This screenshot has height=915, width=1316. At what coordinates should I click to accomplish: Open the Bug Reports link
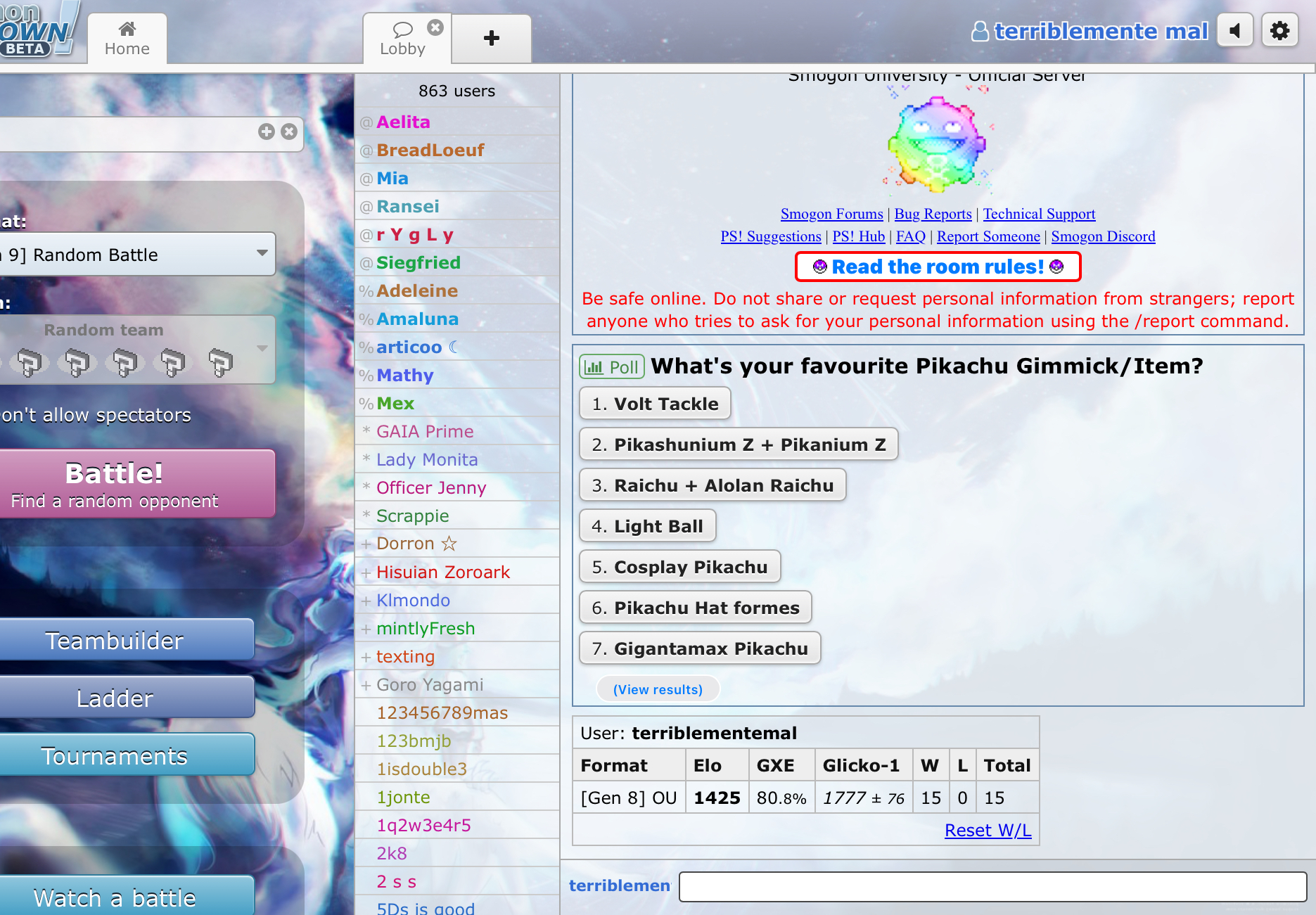(x=933, y=214)
